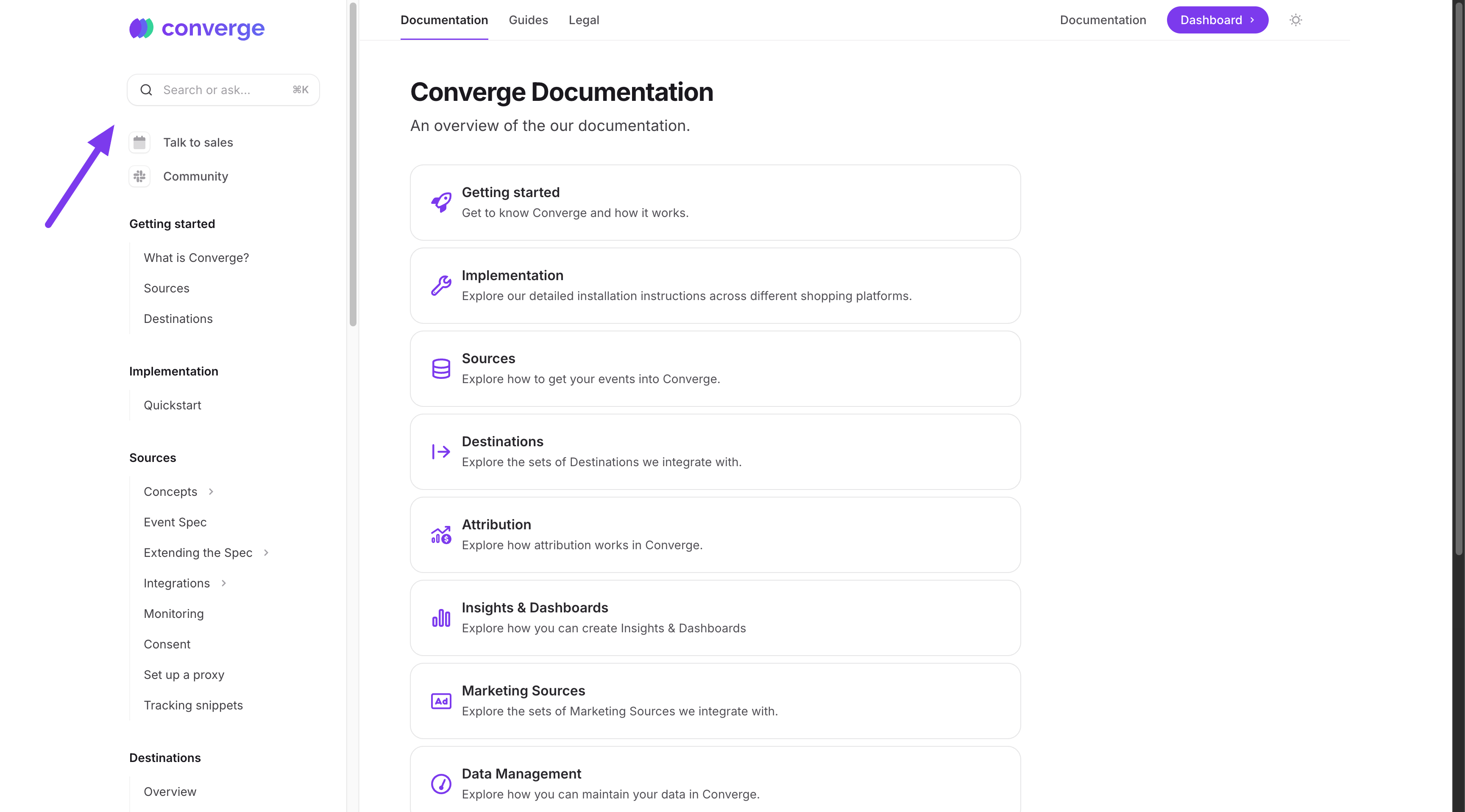Screen dimensions: 1465x812
Task: Click the Implementation sidebar heading
Action: (x=173, y=371)
